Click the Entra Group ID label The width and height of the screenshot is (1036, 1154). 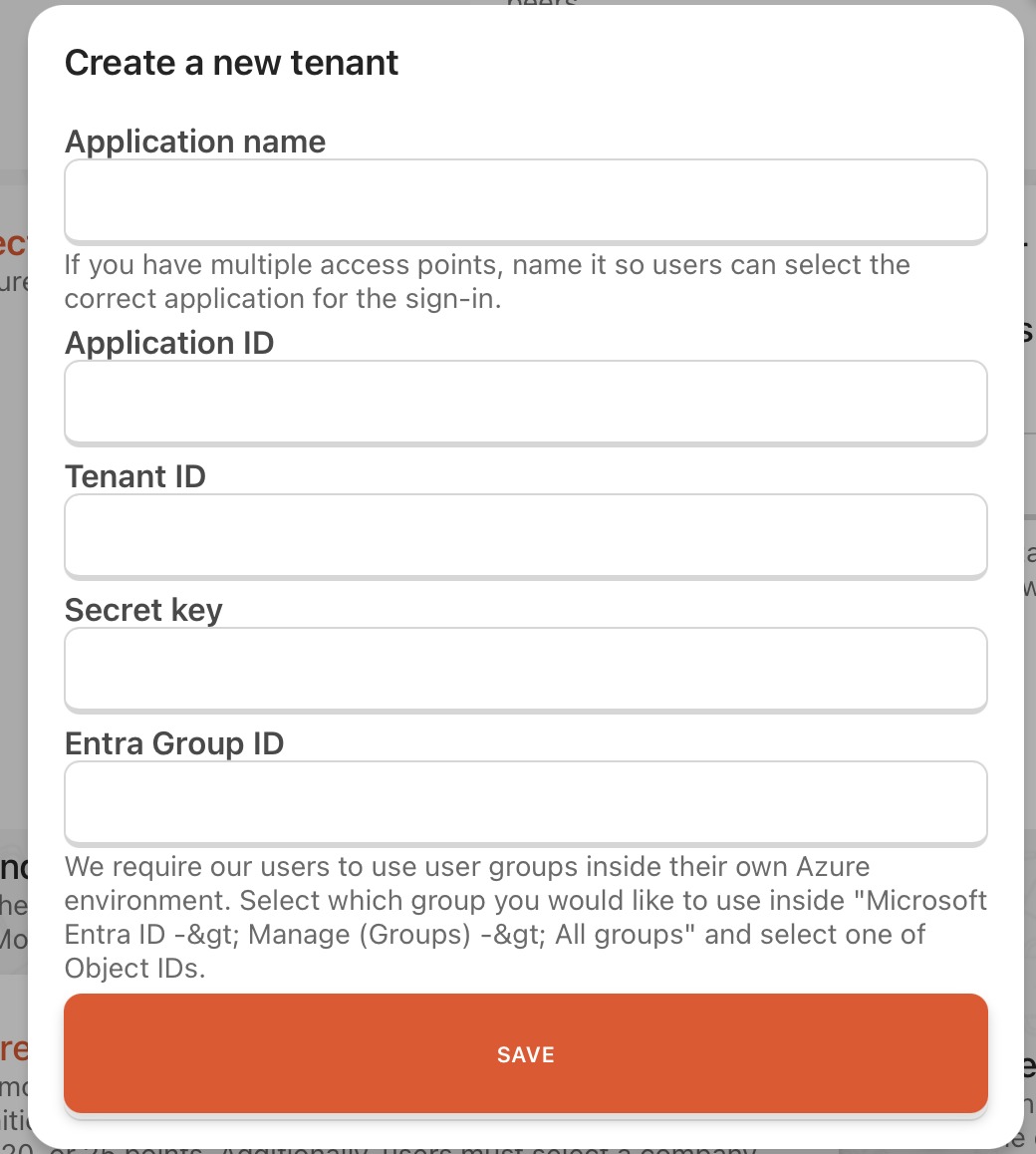click(x=174, y=743)
